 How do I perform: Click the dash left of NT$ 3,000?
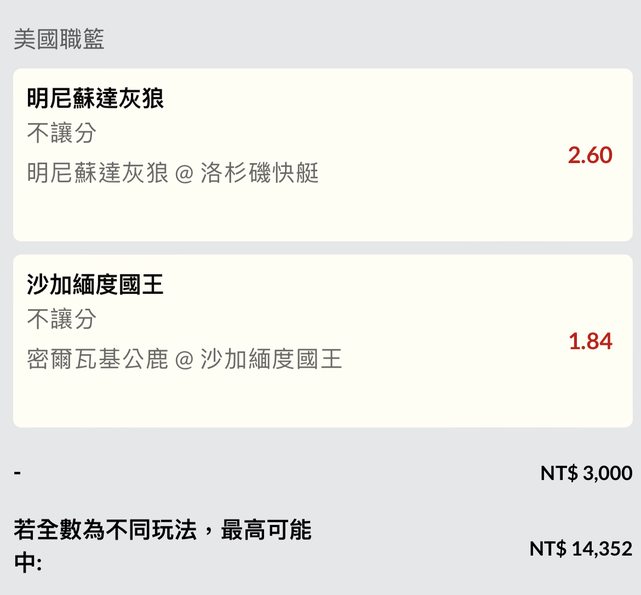click(17, 472)
